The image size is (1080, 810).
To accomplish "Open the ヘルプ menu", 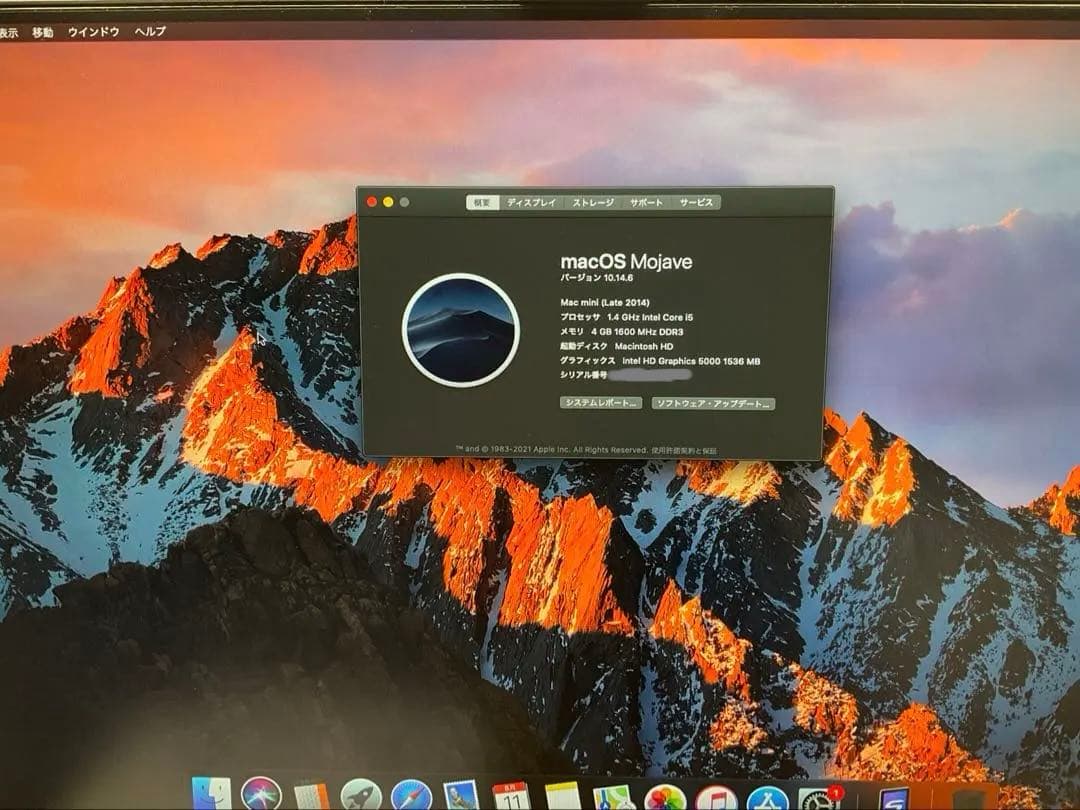I will [150, 31].
